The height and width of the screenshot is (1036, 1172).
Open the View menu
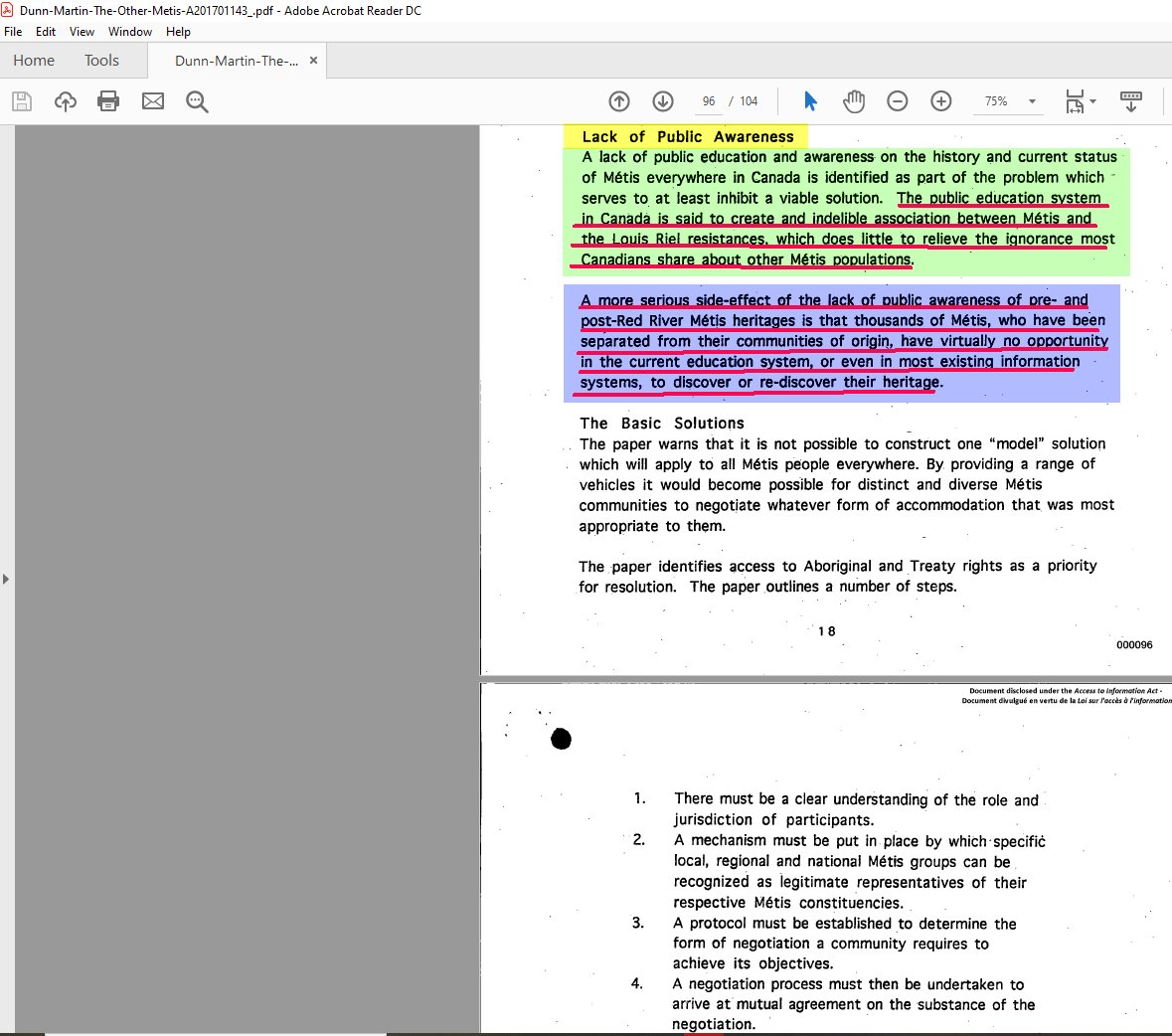[82, 32]
